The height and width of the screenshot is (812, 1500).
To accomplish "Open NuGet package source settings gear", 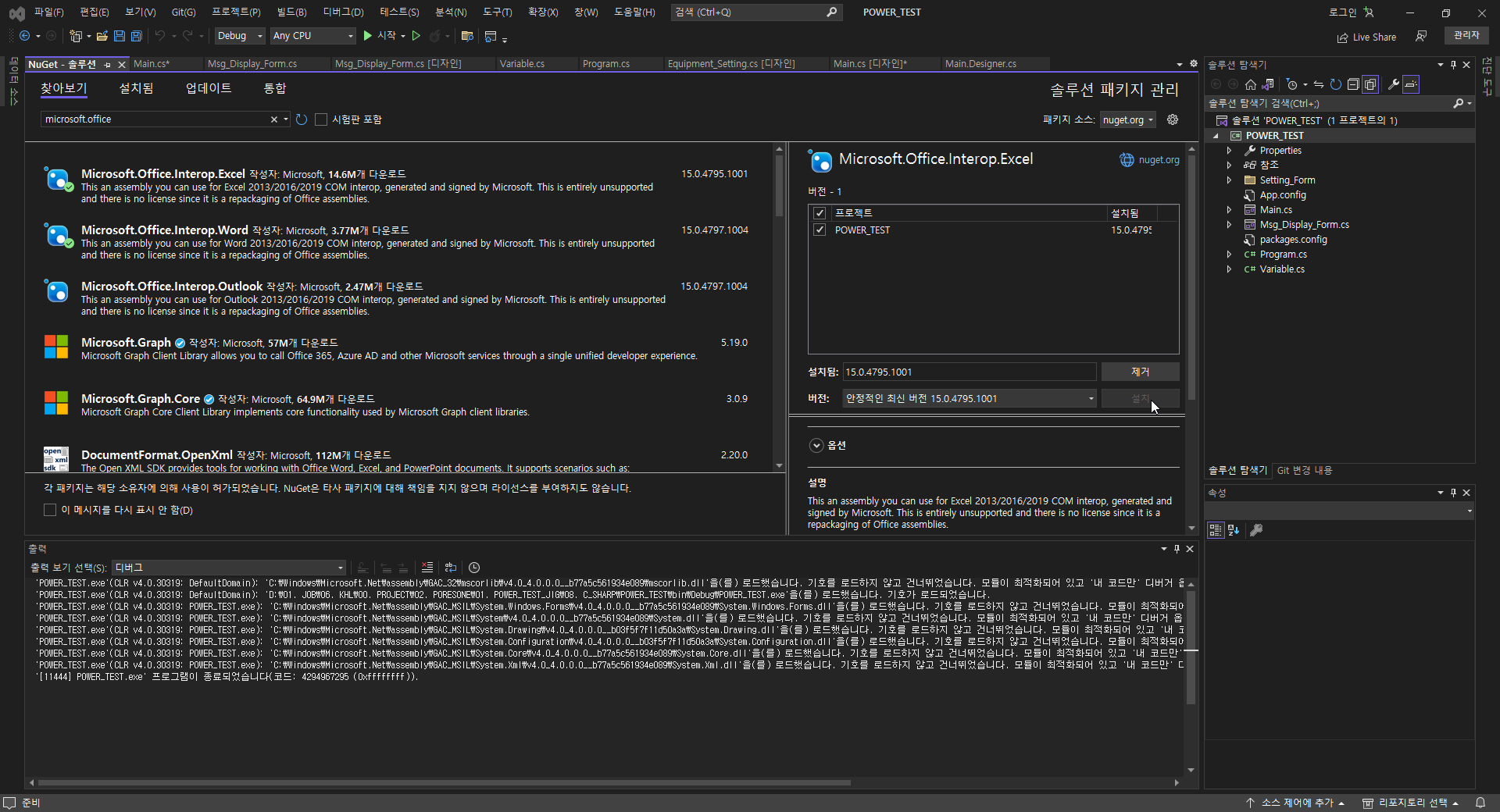I will point(1173,119).
